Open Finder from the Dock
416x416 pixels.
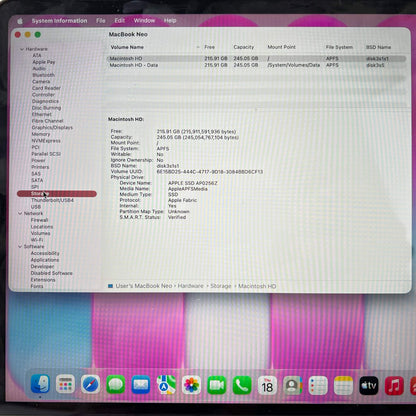pyautogui.click(x=40, y=384)
